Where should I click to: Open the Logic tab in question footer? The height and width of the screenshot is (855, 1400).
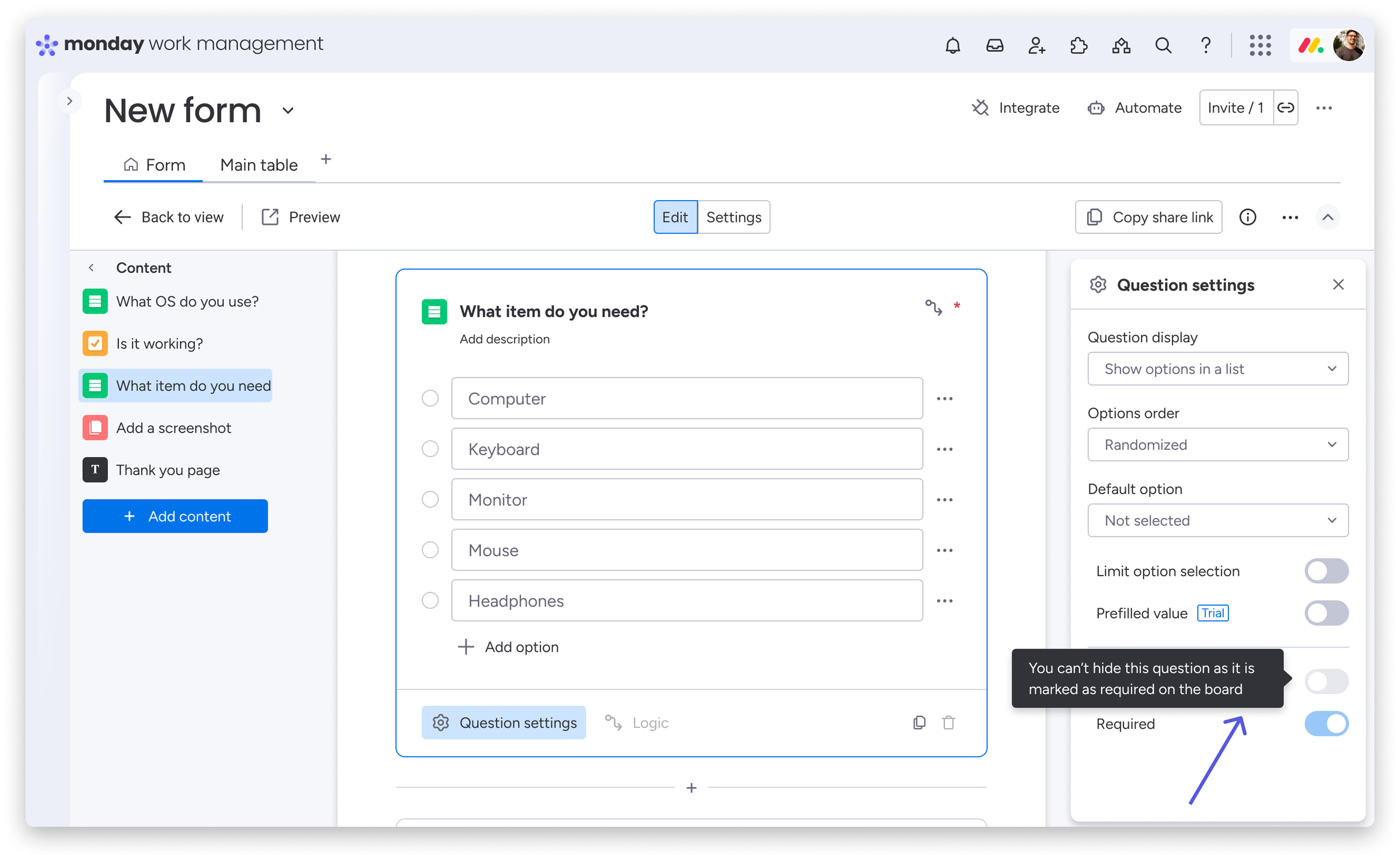tap(637, 722)
